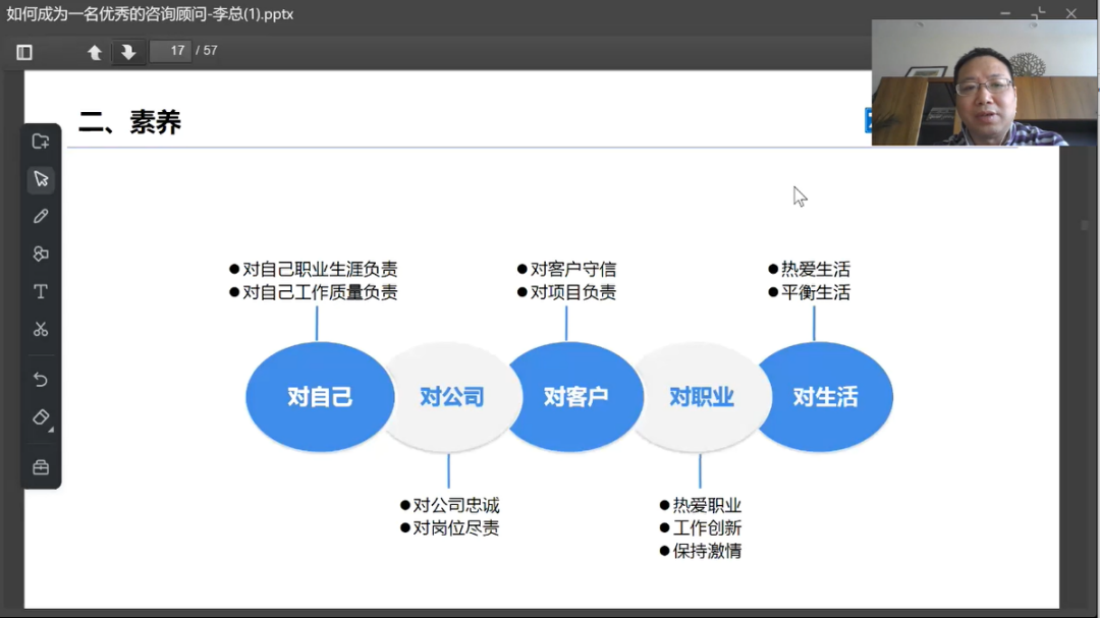Select the pen drawing tool
Image resolution: width=1100 pixels, height=618 pixels.
click(41, 216)
